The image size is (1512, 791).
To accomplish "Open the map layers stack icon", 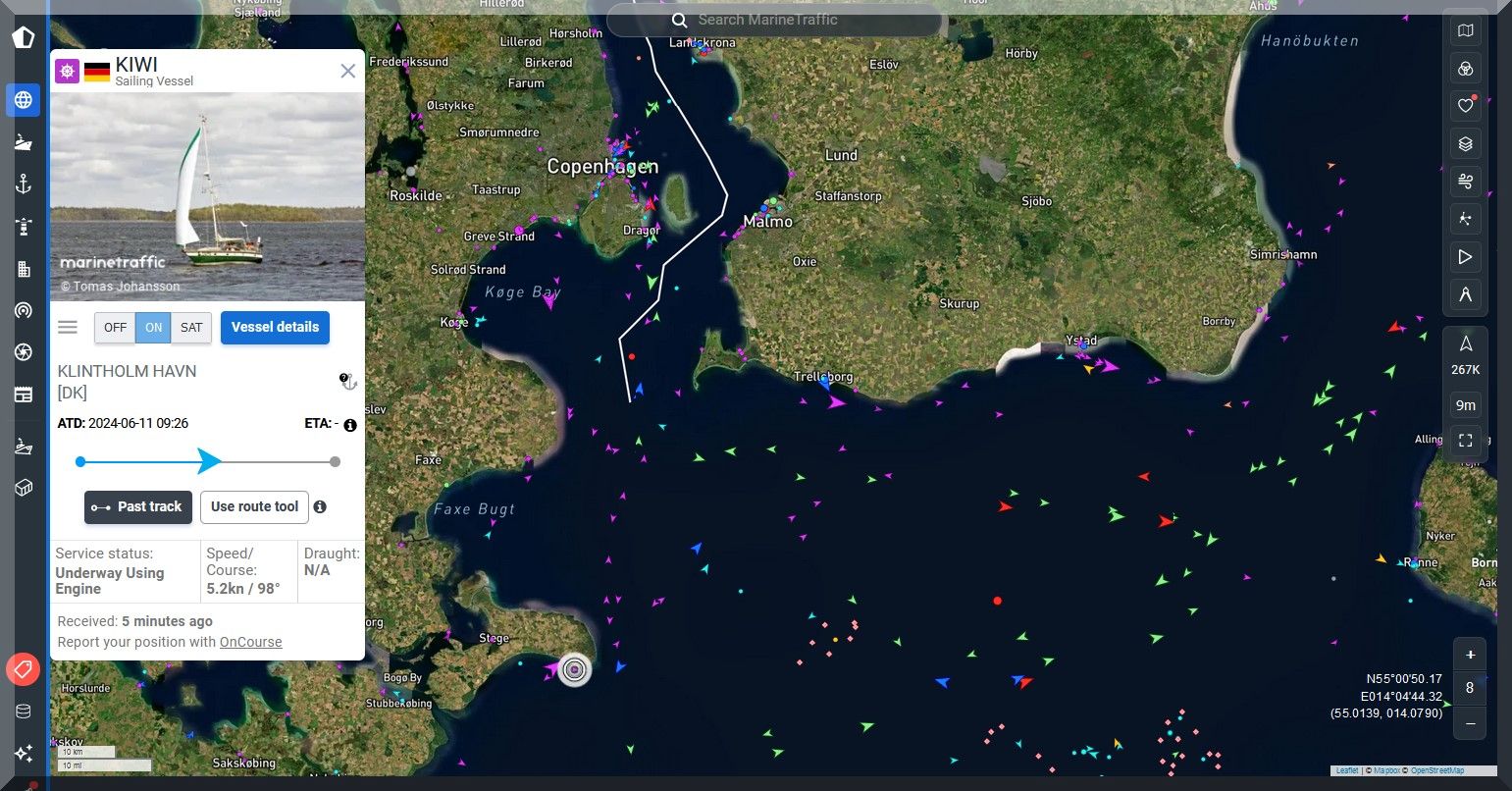I will tap(1465, 144).
